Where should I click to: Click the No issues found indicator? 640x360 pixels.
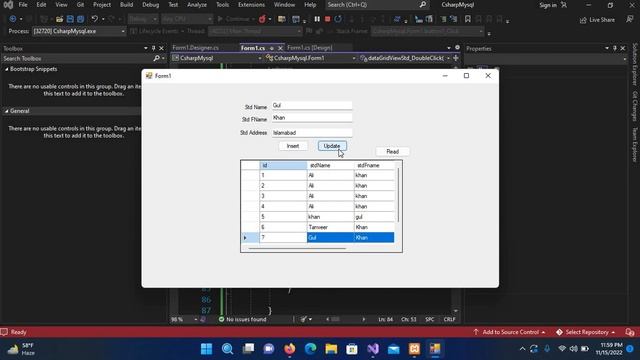(x=242, y=319)
